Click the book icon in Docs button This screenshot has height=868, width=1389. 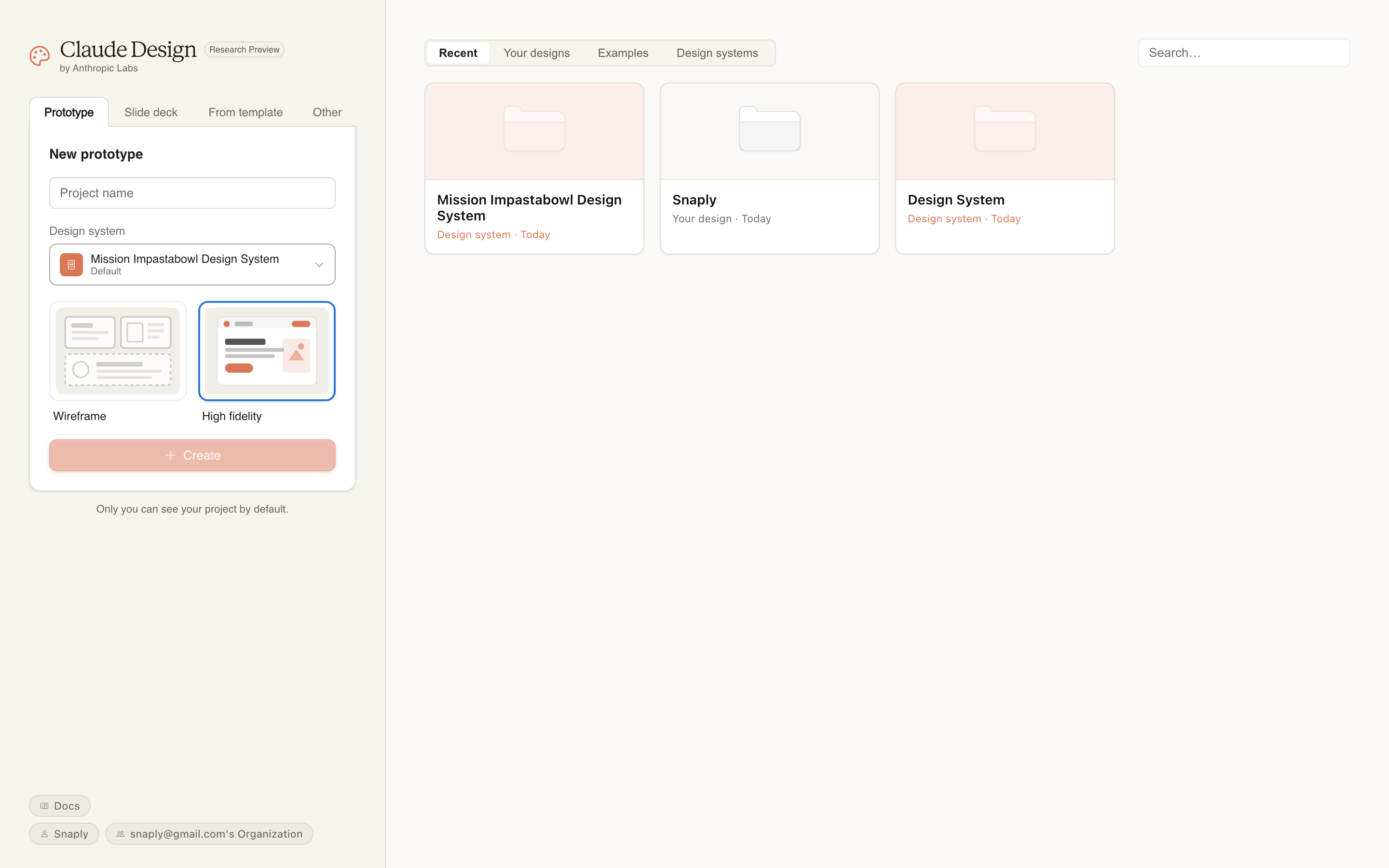click(44, 806)
